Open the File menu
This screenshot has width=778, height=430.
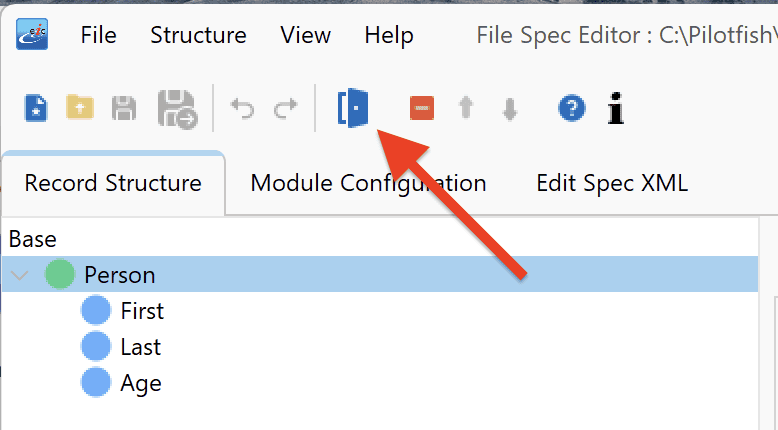coord(99,35)
